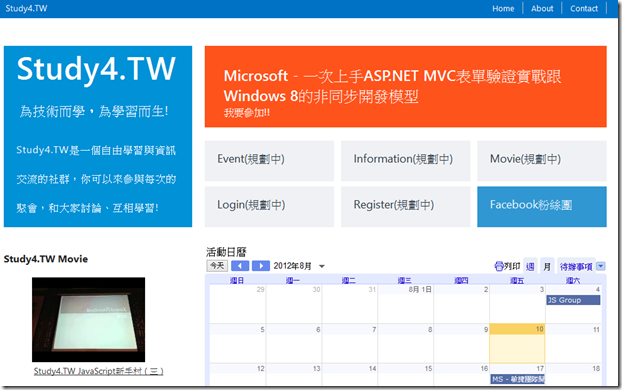Open the Contact menu item
622x390 pixels.
point(584,8)
